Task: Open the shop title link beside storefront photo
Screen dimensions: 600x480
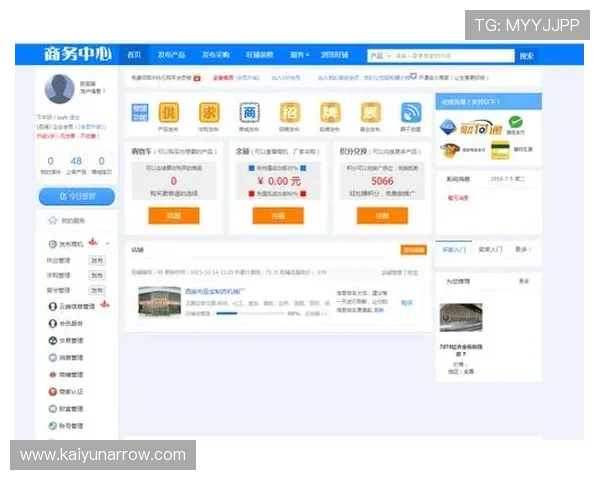Action: (215, 292)
